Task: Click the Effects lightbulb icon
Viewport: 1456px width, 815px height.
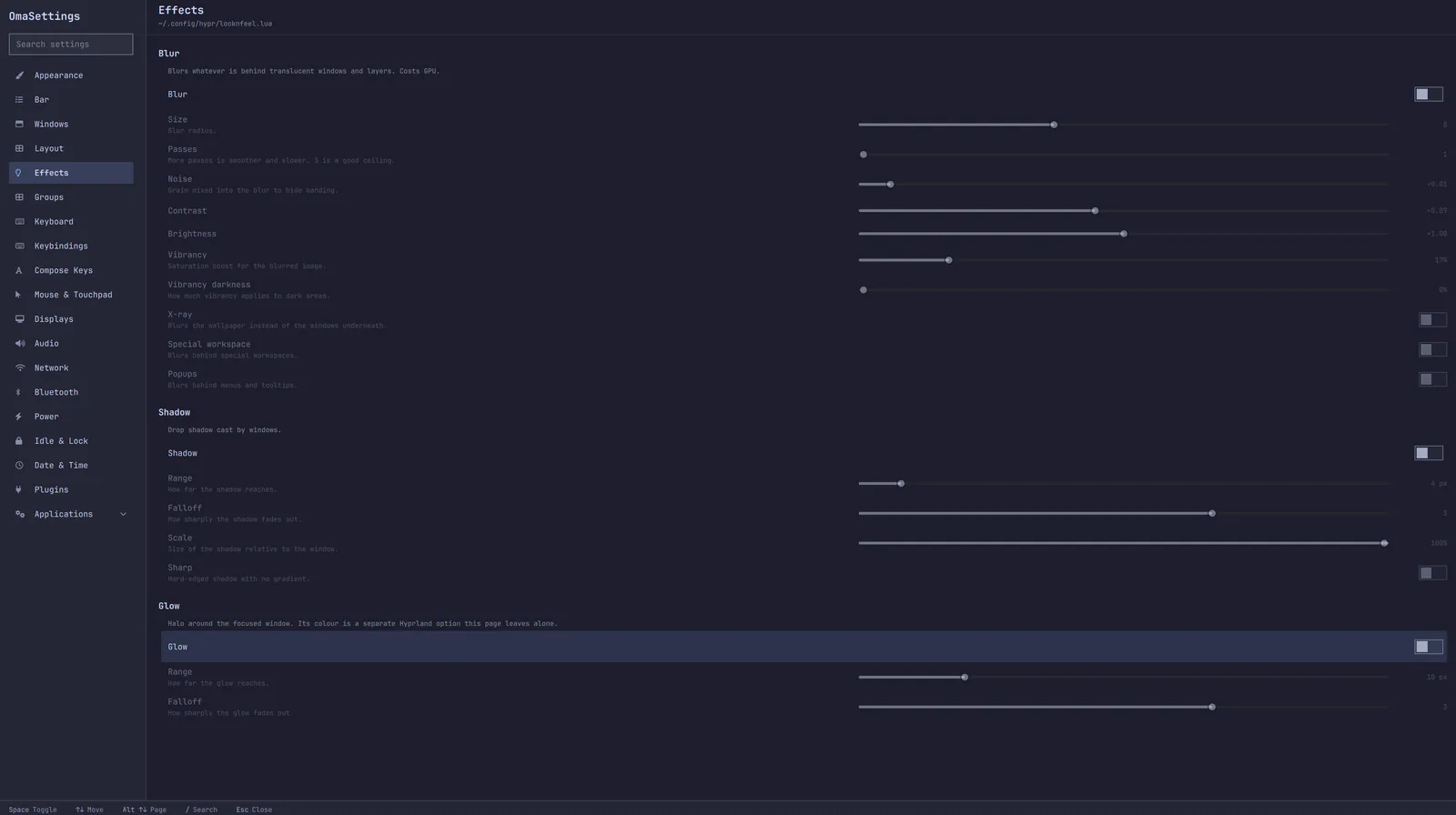Action: point(19,173)
